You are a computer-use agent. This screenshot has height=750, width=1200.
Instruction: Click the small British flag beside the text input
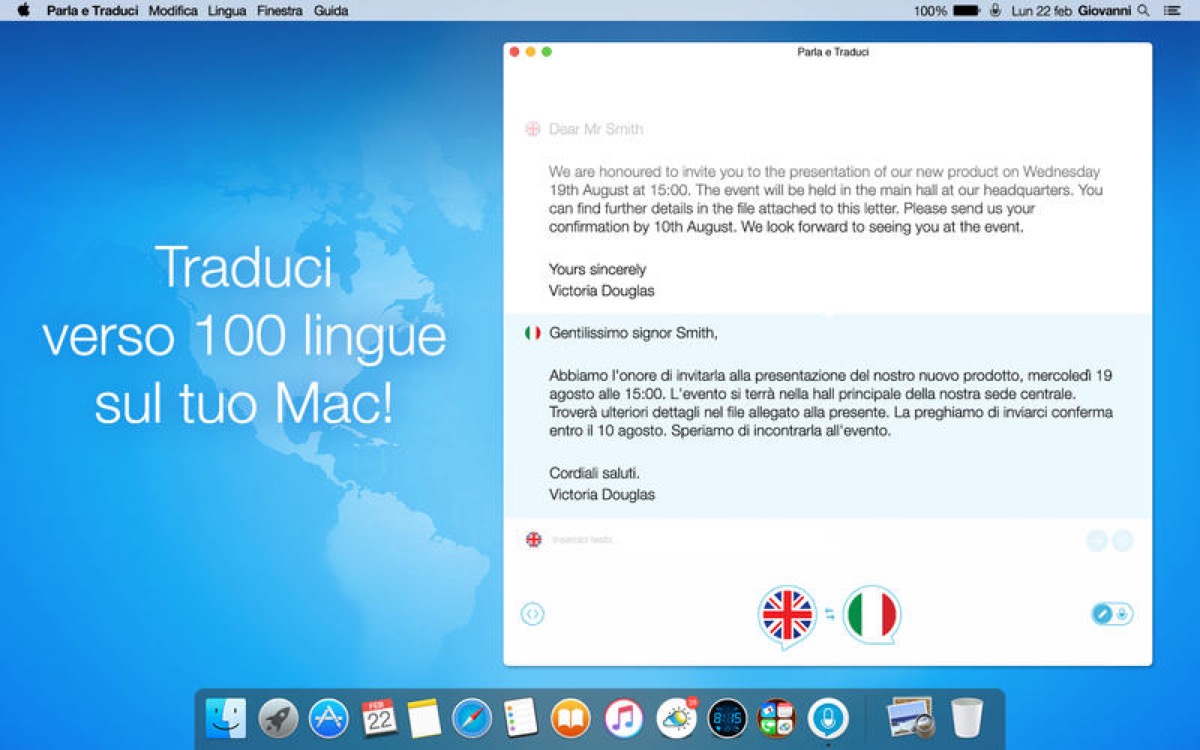(x=533, y=539)
